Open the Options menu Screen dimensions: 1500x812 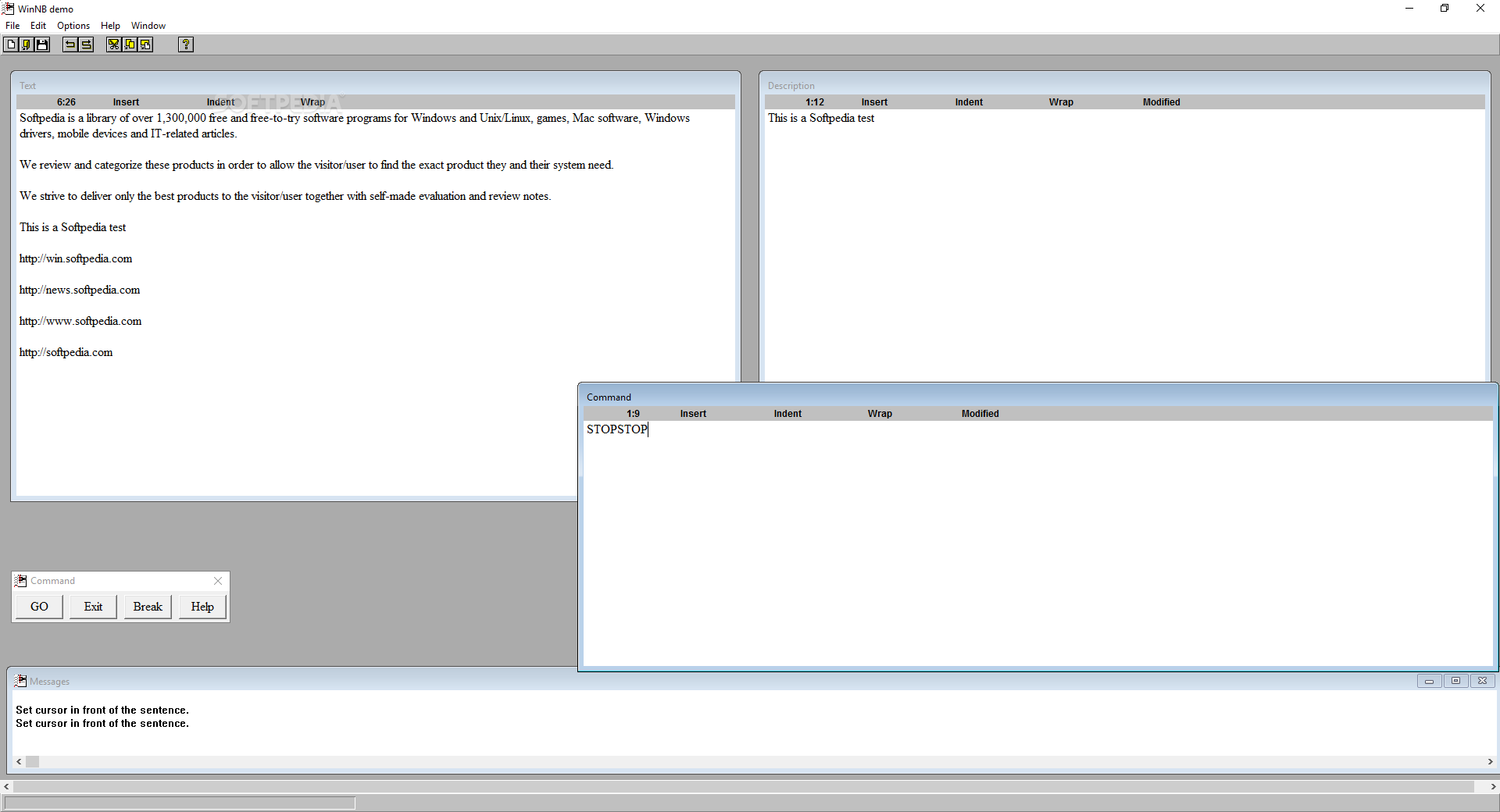(x=73, y=26)
